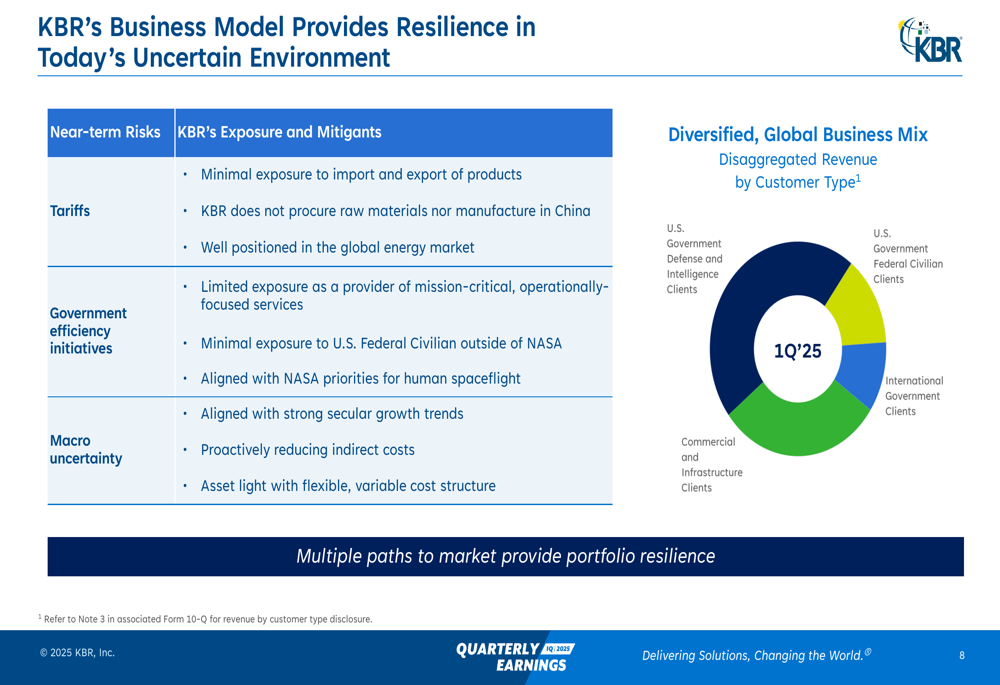Screen dimensions: 1000x685
Task: Click the "Multiple paths to market" banner text
Action: point(506,556)
